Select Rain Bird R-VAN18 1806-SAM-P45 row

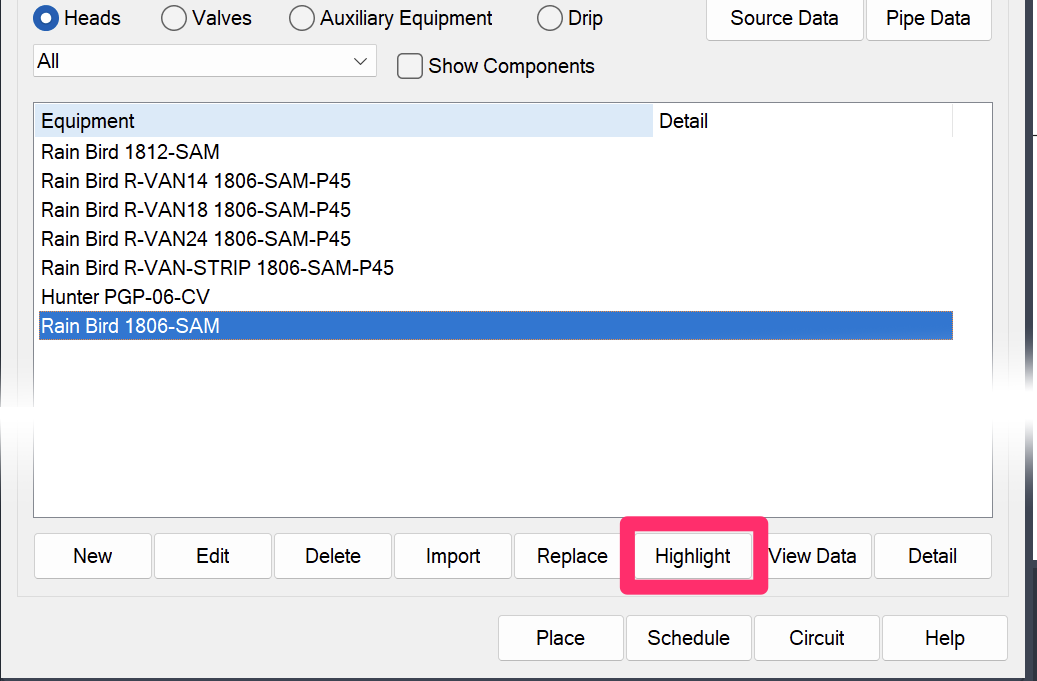(x=496, y=210)
